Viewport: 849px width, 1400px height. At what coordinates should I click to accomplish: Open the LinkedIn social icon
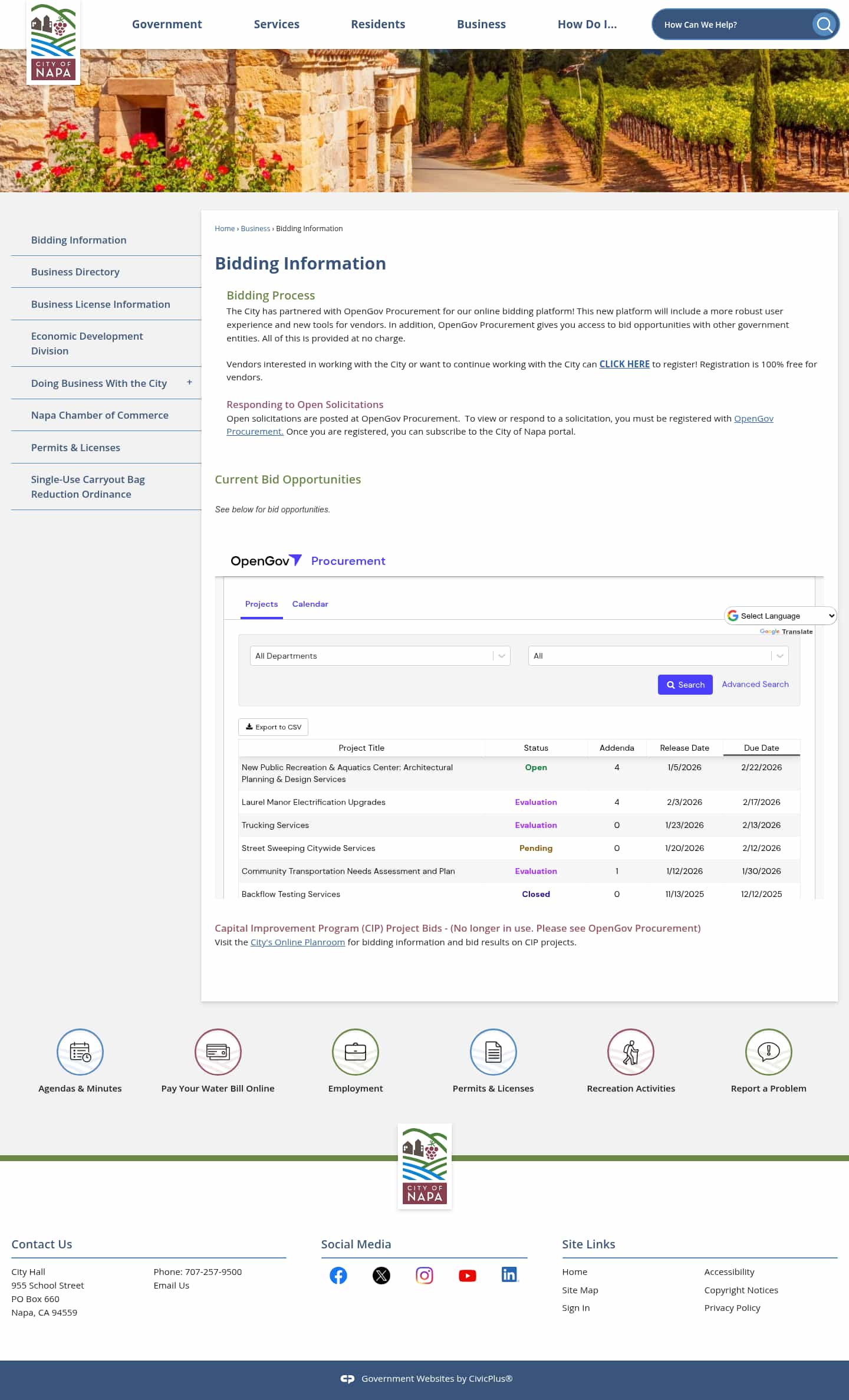(x=510, y=1274)
